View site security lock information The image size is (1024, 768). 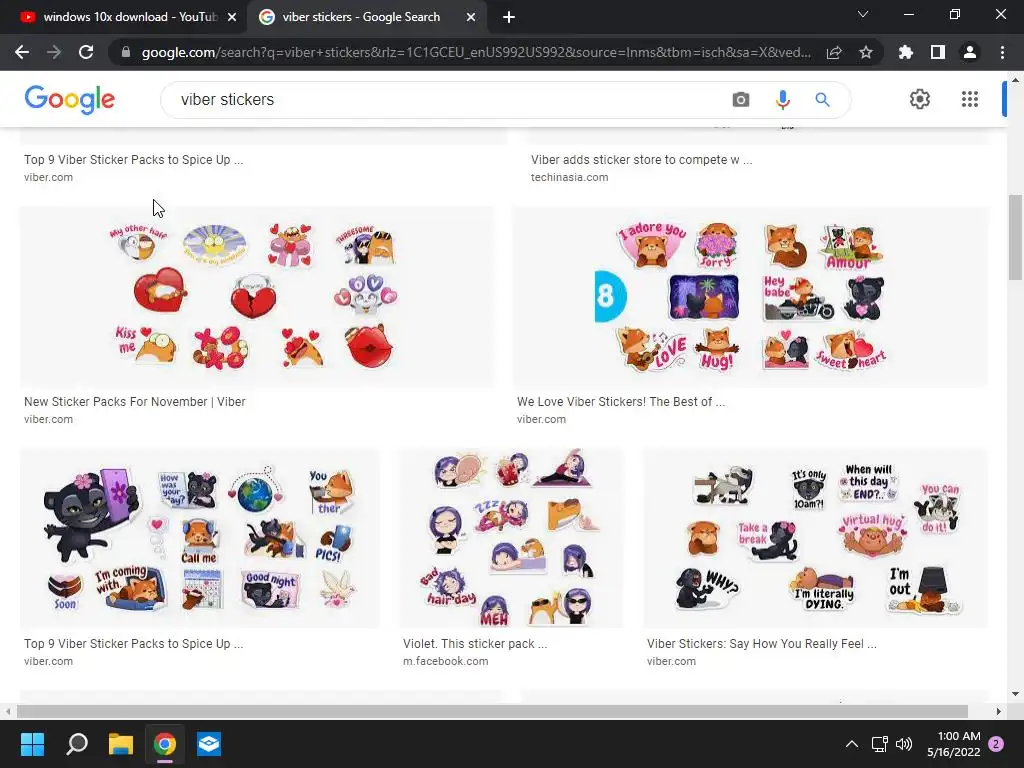click(126, 52)
